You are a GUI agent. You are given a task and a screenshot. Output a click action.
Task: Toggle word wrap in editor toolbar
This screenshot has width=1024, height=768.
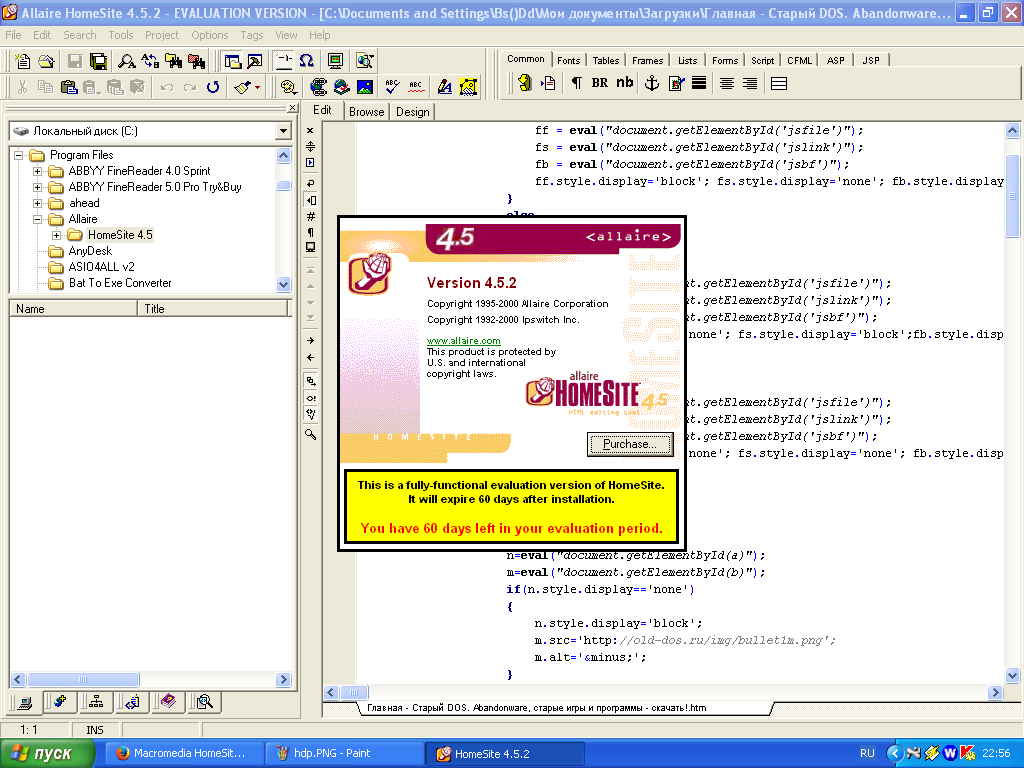tap(310, 184)
